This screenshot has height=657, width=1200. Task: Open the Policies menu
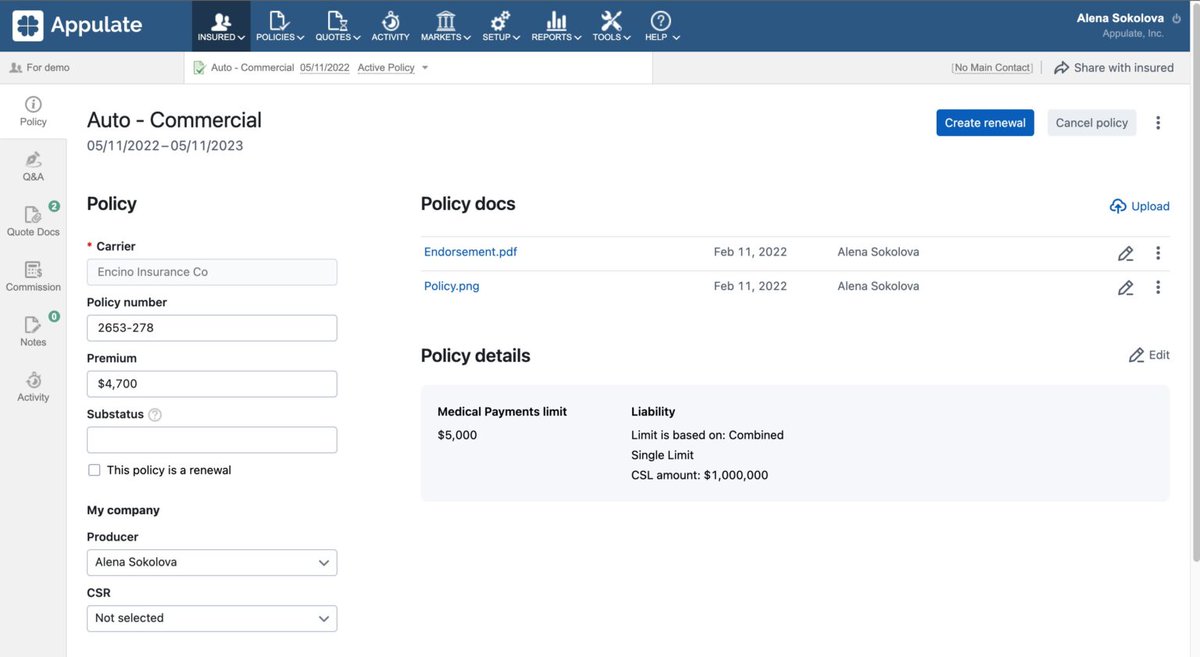(x=279, y=26)
